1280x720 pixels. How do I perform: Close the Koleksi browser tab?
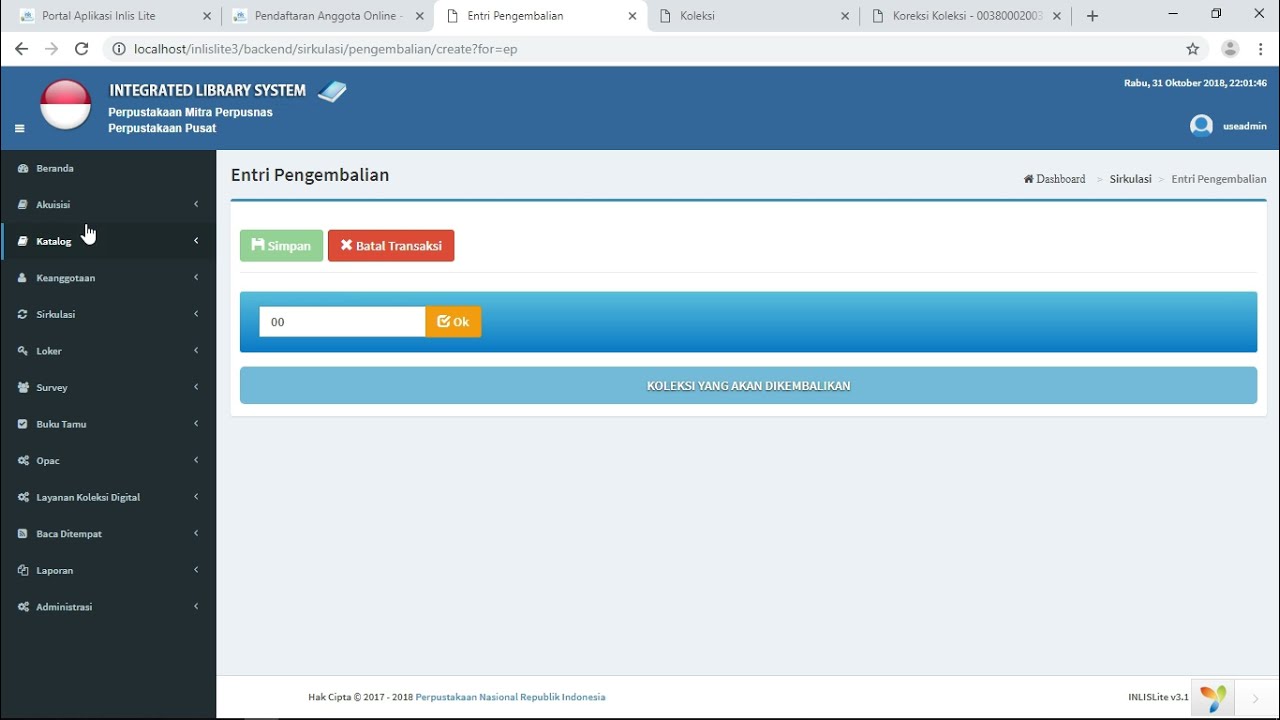(x=845, y=16)
